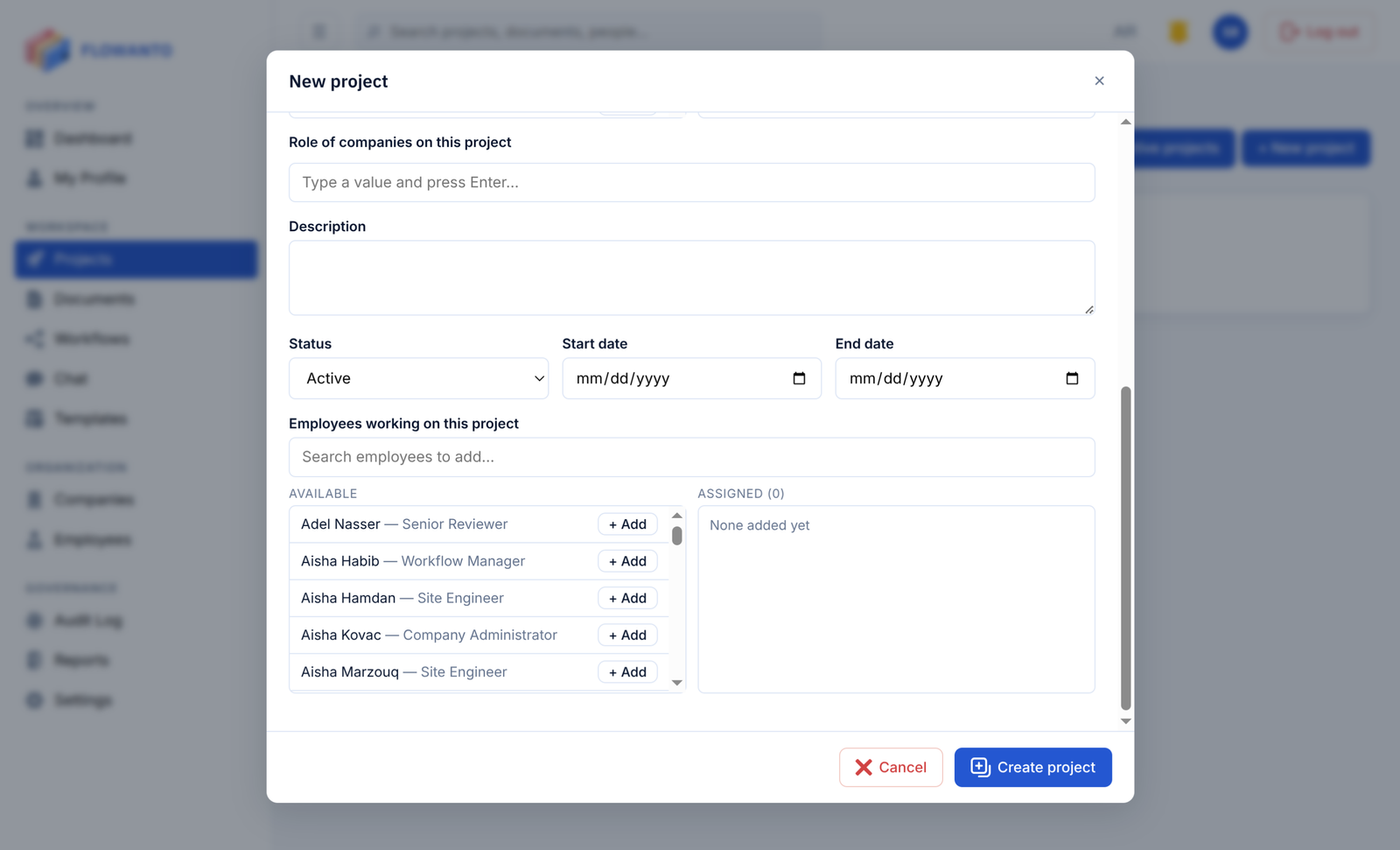This screenshot has width=1400, height=850.
Task: Add Aisha Marzouq to the project
Action: 627,671
